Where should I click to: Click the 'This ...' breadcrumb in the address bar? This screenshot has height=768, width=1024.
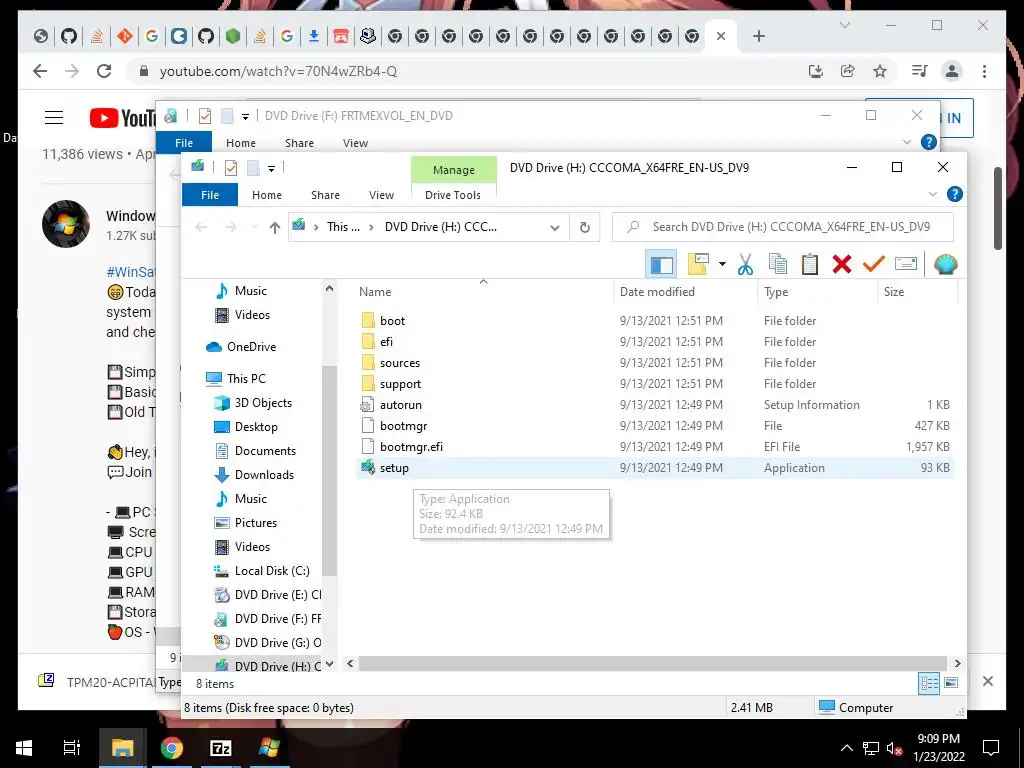pos(343,227)
